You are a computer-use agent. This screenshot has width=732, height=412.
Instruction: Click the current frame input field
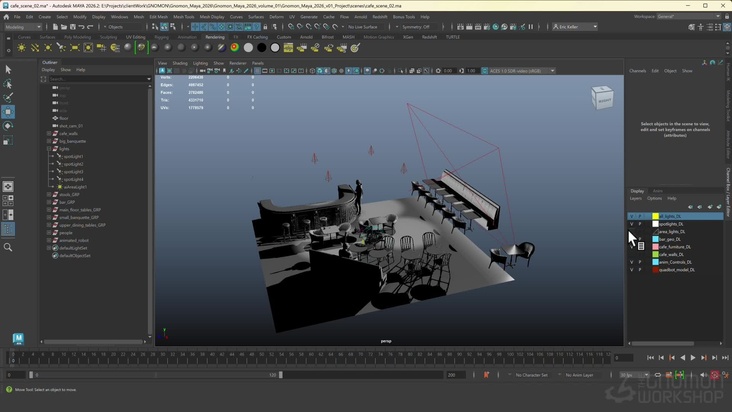click(x=623, y=358)
